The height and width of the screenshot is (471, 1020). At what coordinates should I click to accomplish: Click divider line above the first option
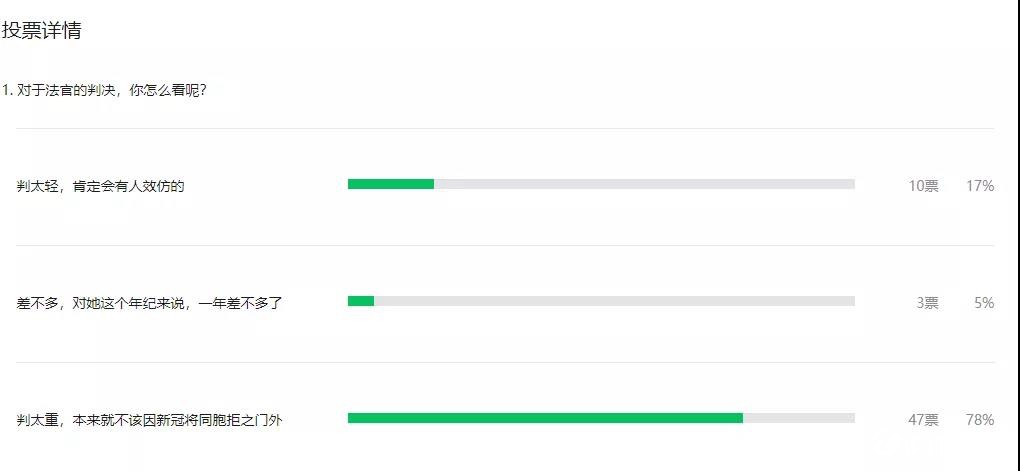tap(505, 129)
